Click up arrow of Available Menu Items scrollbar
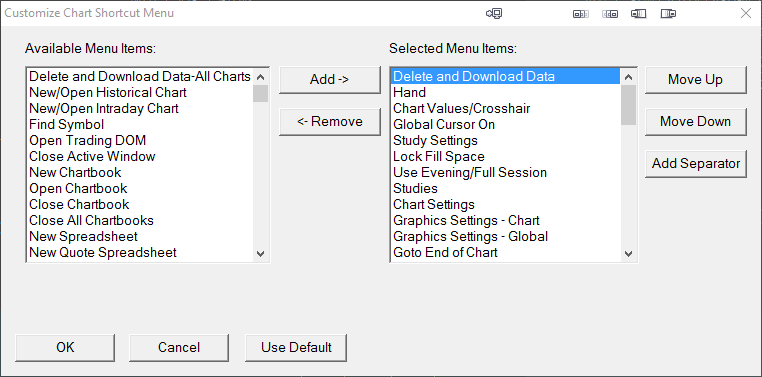The height and width of the screenshot is (377, 762). coord(260,77)
